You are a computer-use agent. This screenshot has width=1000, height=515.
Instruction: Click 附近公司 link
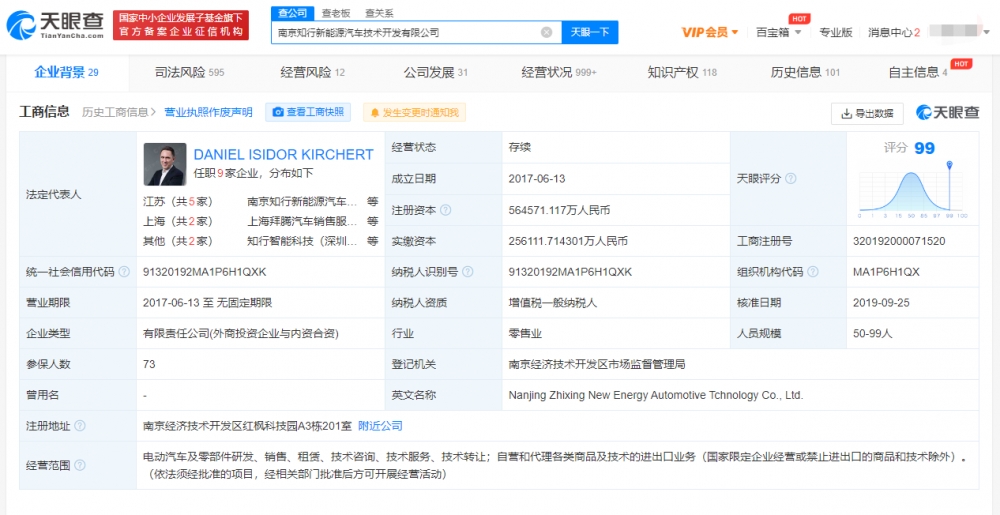pyautogui.click(x=380, y=426)
